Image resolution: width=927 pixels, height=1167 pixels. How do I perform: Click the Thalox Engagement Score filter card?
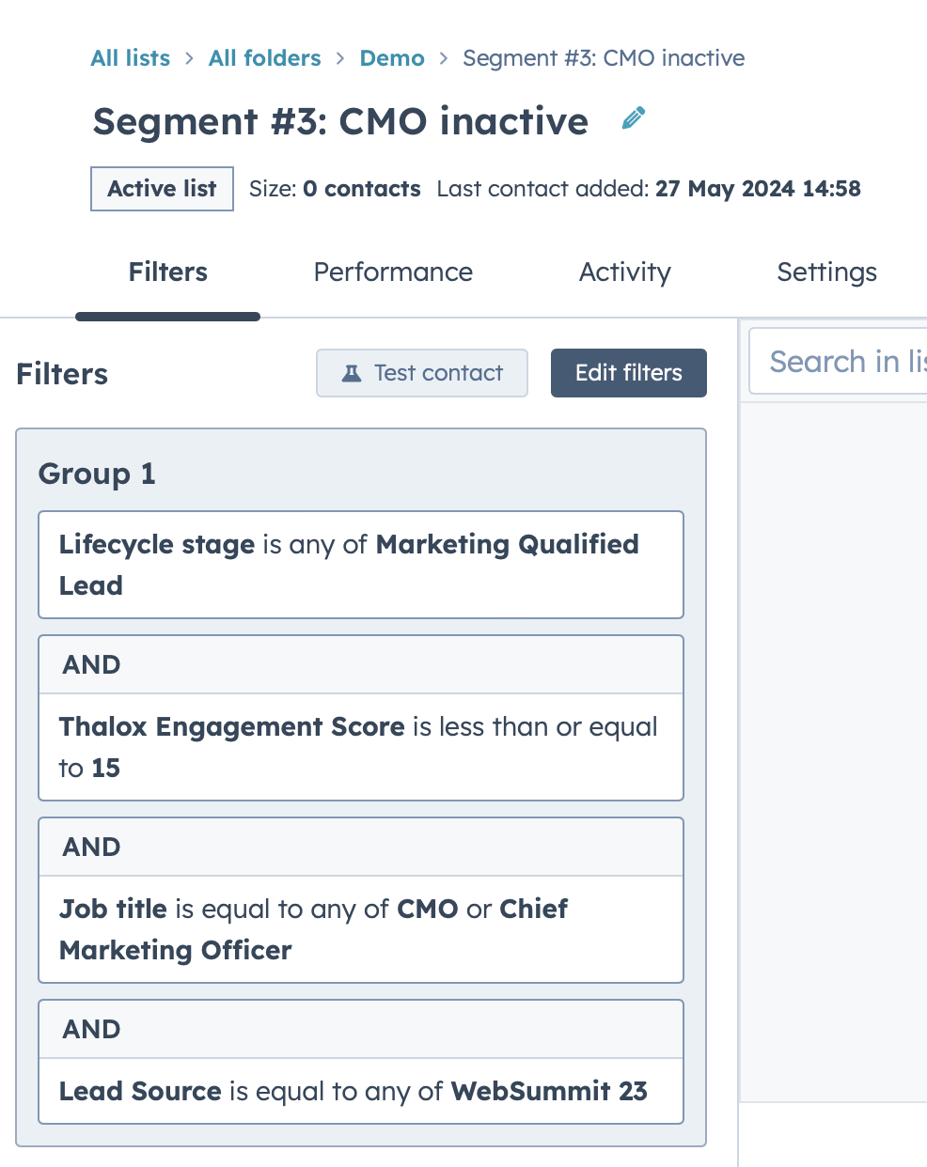[x=360, y=747]
